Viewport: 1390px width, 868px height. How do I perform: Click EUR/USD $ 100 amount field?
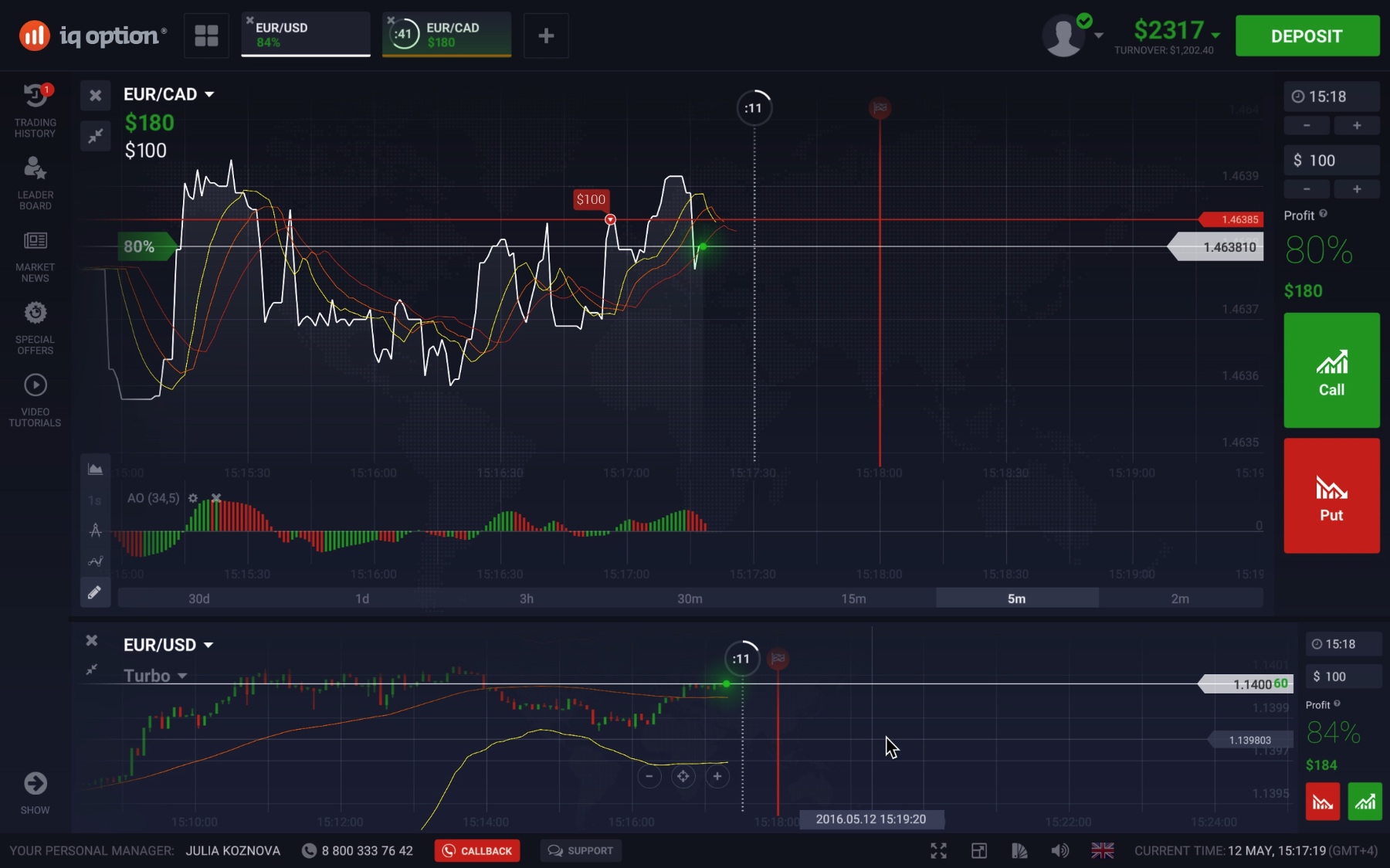pos(1343,676)
